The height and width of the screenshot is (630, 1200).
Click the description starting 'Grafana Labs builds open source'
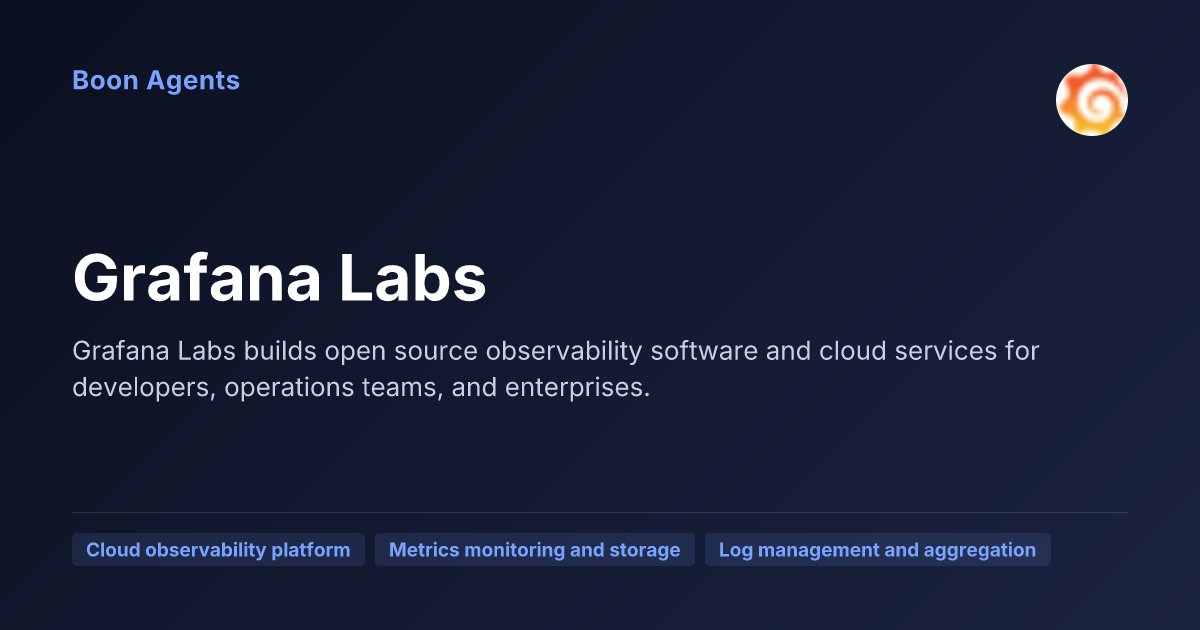[556, 369]
